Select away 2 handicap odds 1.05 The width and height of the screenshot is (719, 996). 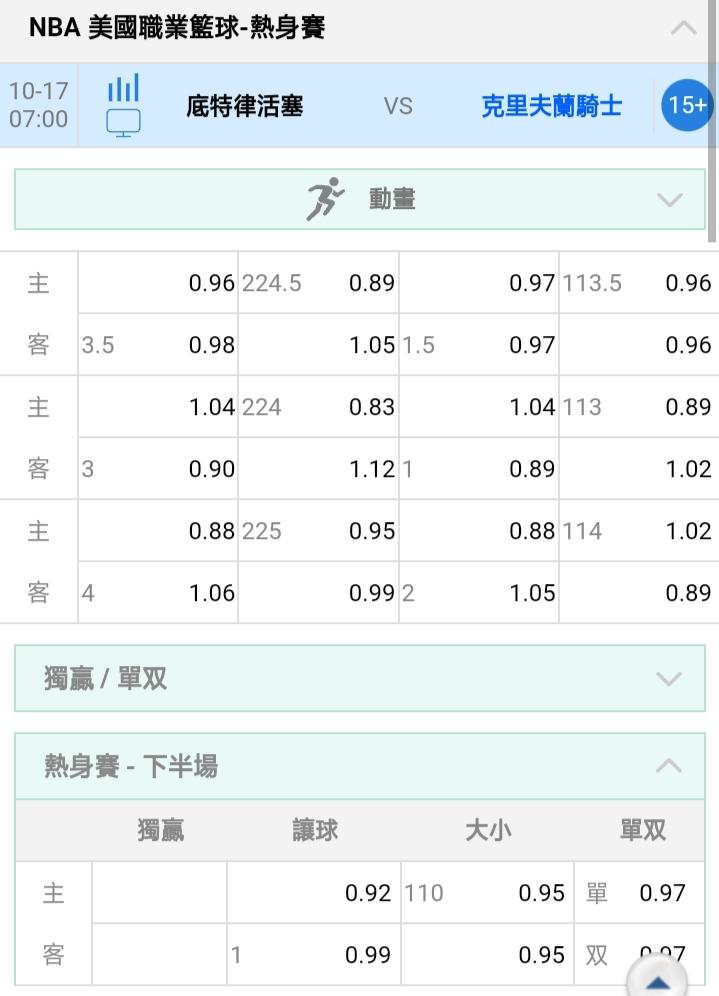(x=479, y=593)
